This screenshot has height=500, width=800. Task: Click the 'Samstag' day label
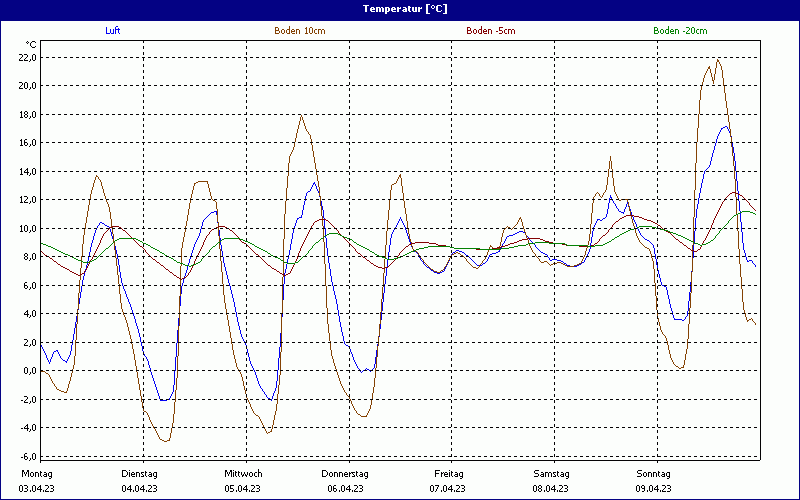coord(552,474)
